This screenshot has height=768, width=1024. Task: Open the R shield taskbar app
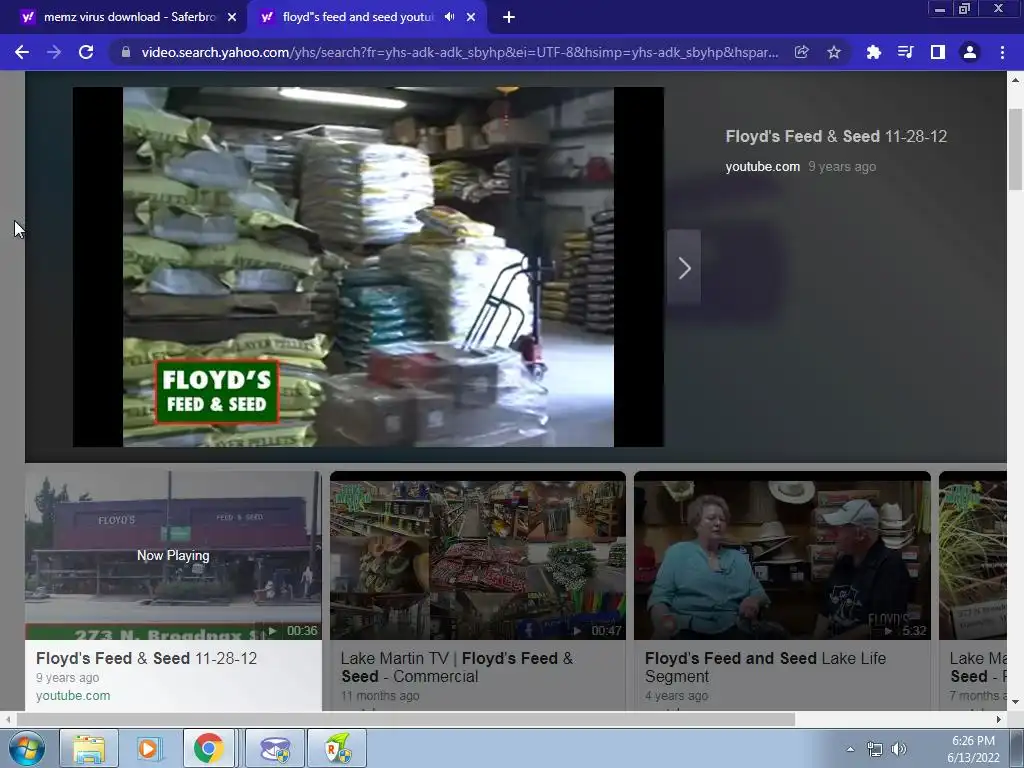click(x=337, y=748)
